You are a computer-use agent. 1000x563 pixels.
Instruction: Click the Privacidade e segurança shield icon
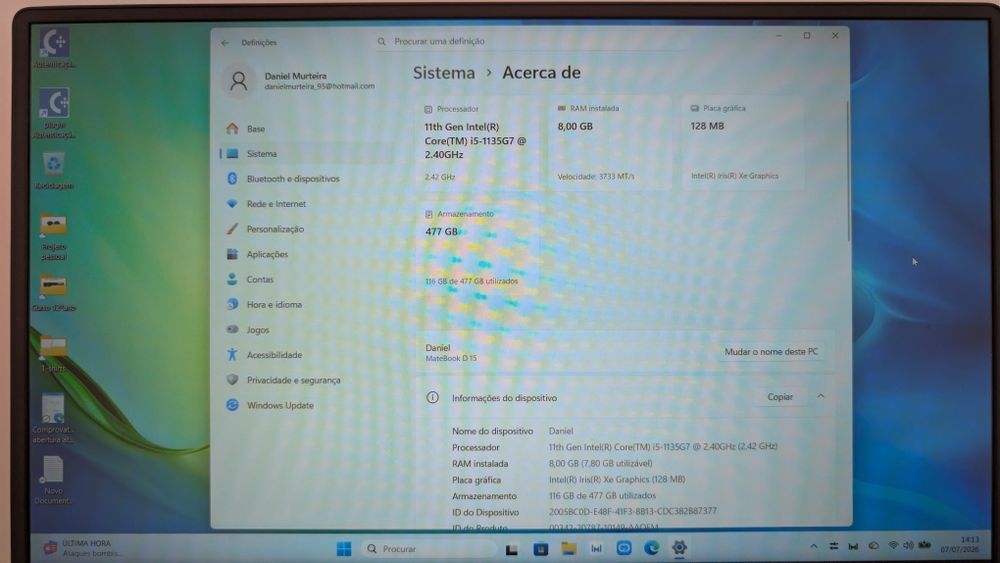tap(232, 380)
